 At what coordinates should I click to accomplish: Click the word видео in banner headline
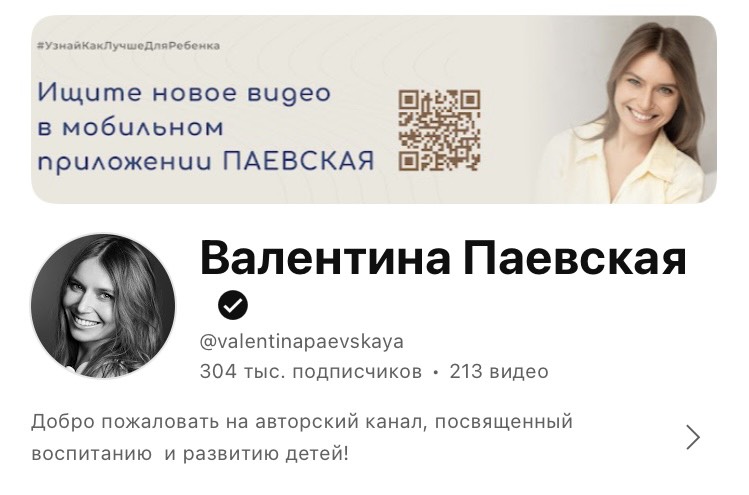(x=289, y=94)
